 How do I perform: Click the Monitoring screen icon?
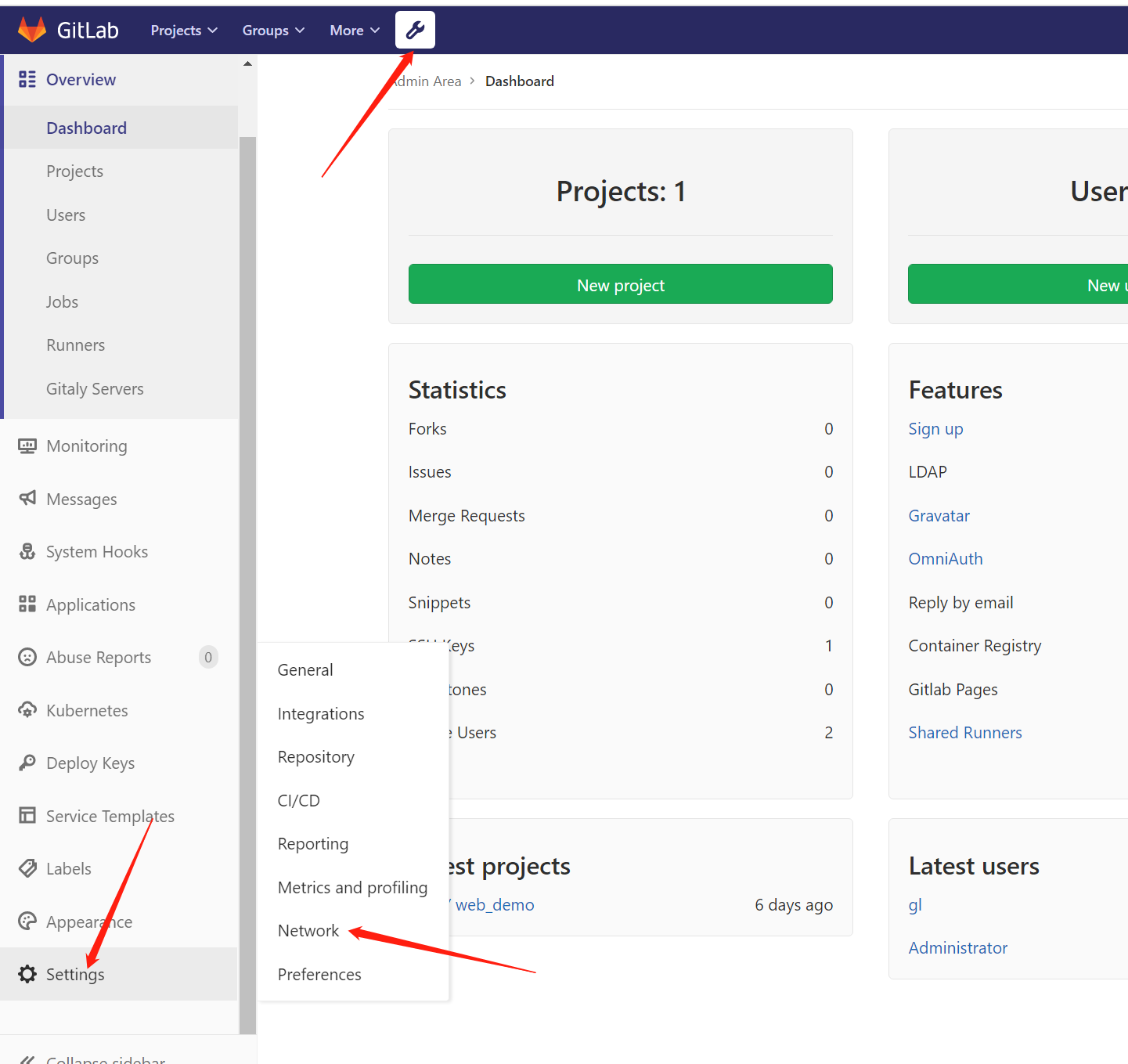[x=27, y=445]
